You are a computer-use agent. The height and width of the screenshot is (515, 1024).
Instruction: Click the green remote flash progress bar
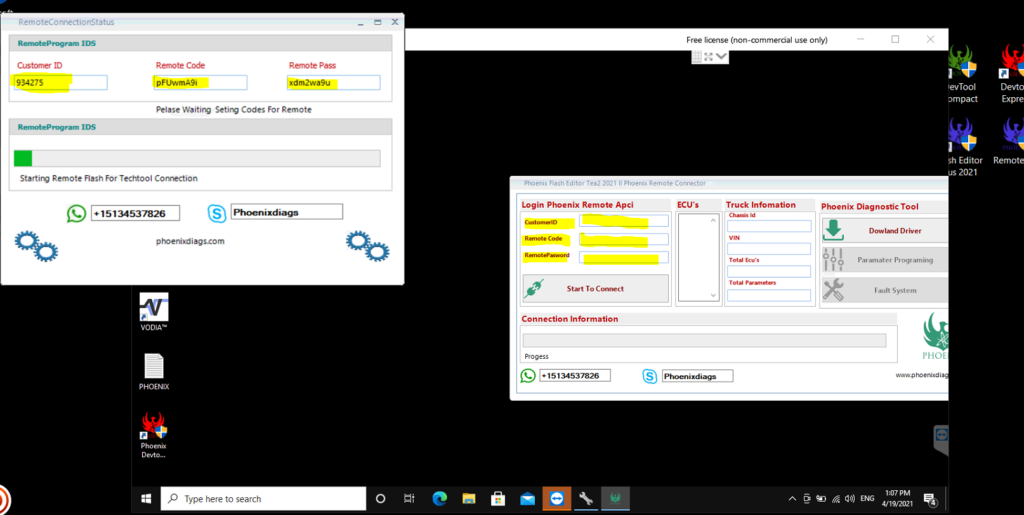pos(197,158)
